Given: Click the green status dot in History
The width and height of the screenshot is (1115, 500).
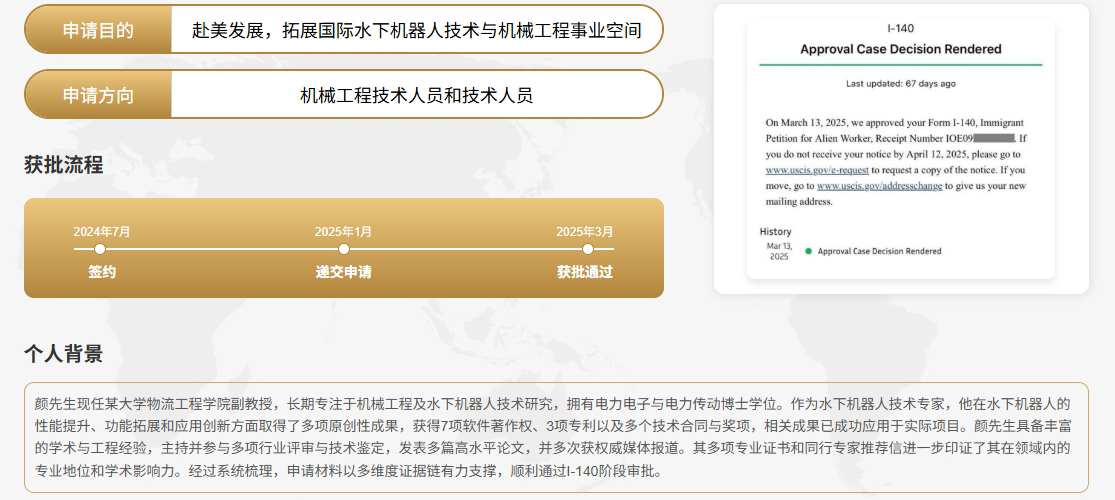Looking at the screenshot, I should (x=808, y=251).
